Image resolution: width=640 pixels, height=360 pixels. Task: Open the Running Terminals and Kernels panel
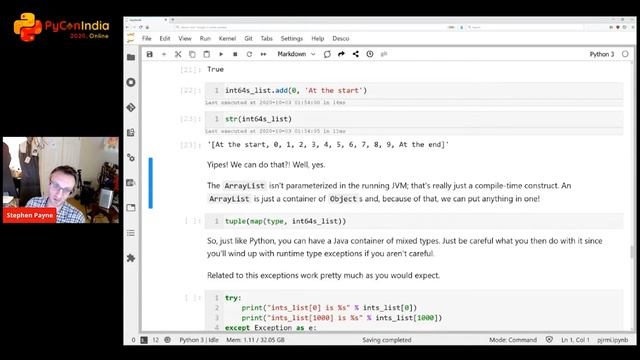pos(131,82)
